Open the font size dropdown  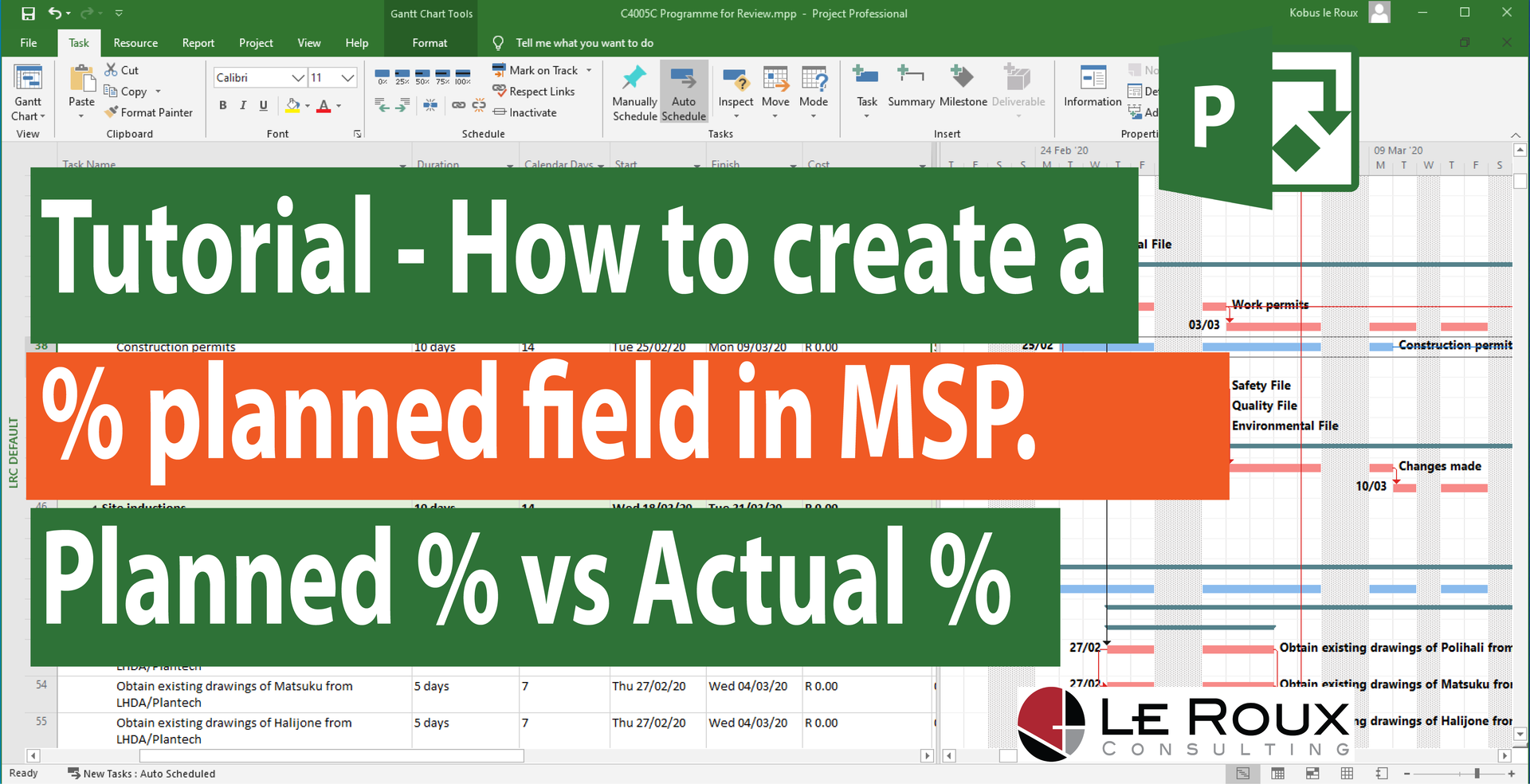click(347, 77)
